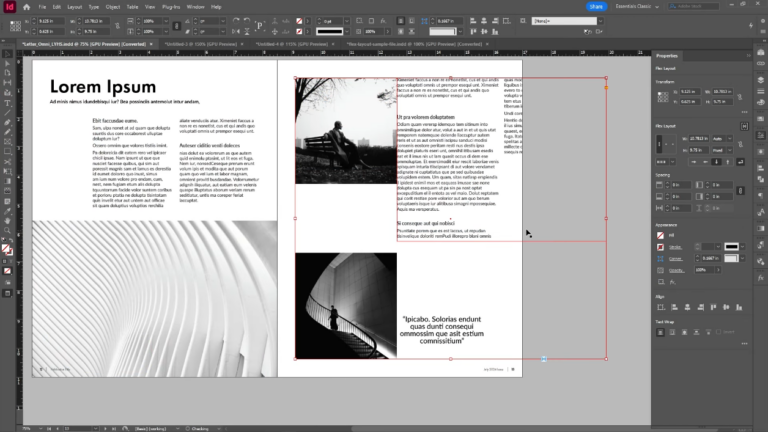Click the fx icon in Appearance section
This screenshot has height=432, width=768.
coord(673,282)
